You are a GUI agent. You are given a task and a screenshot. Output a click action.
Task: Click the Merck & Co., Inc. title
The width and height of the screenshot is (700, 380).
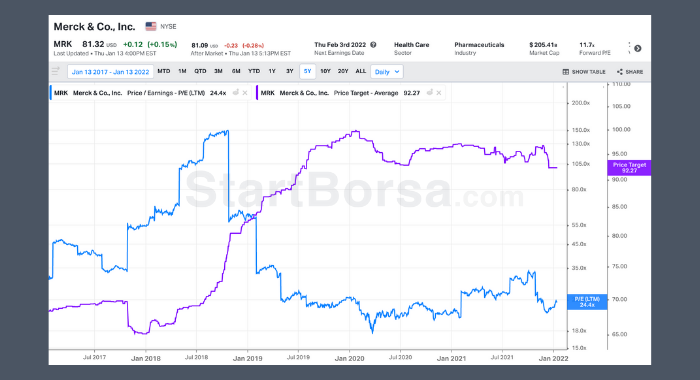tap(94, 27)
